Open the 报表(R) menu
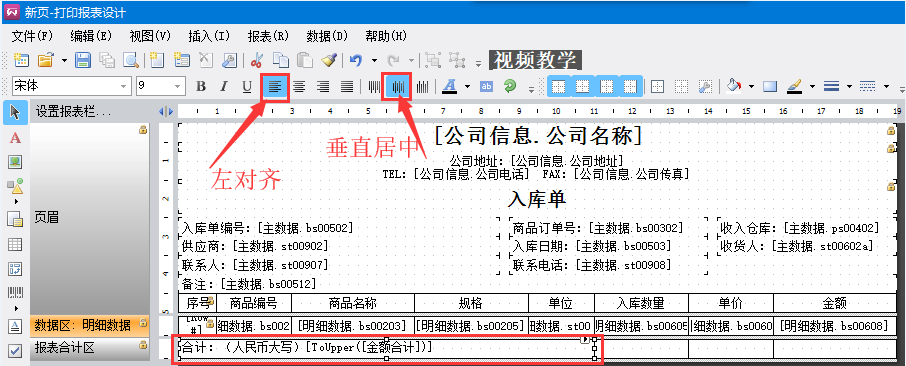The height and width of the screenshot is (366, 906). (x=268, y=36)
